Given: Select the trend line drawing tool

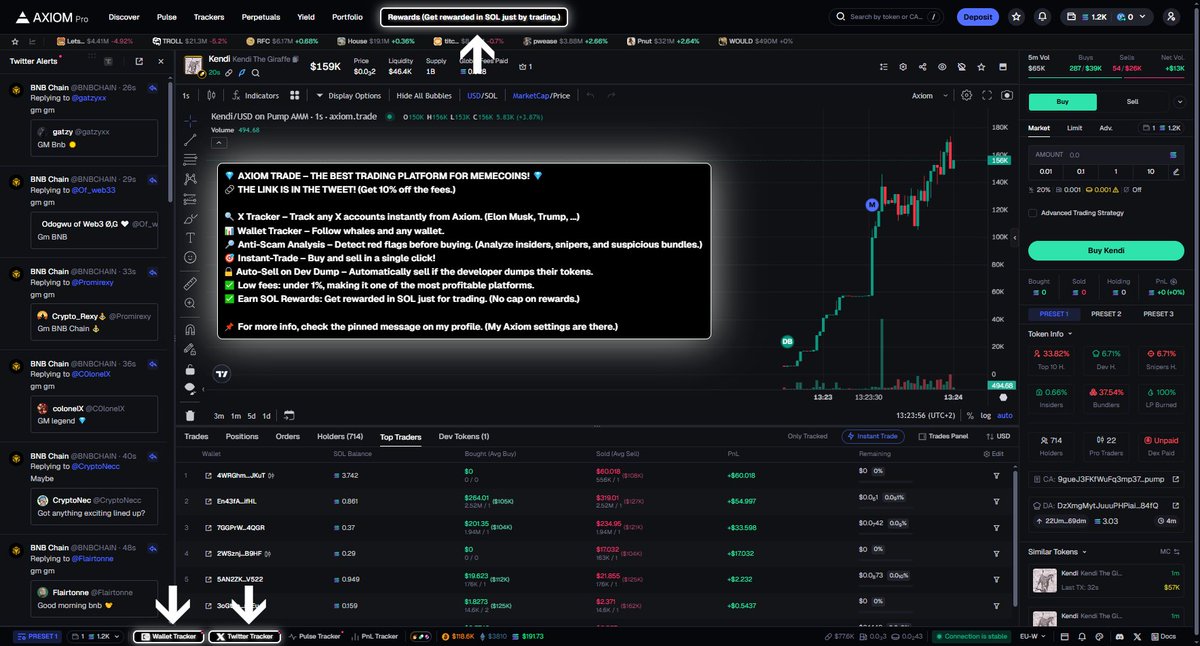Looking at the screenshot, I should pos(190,140).
